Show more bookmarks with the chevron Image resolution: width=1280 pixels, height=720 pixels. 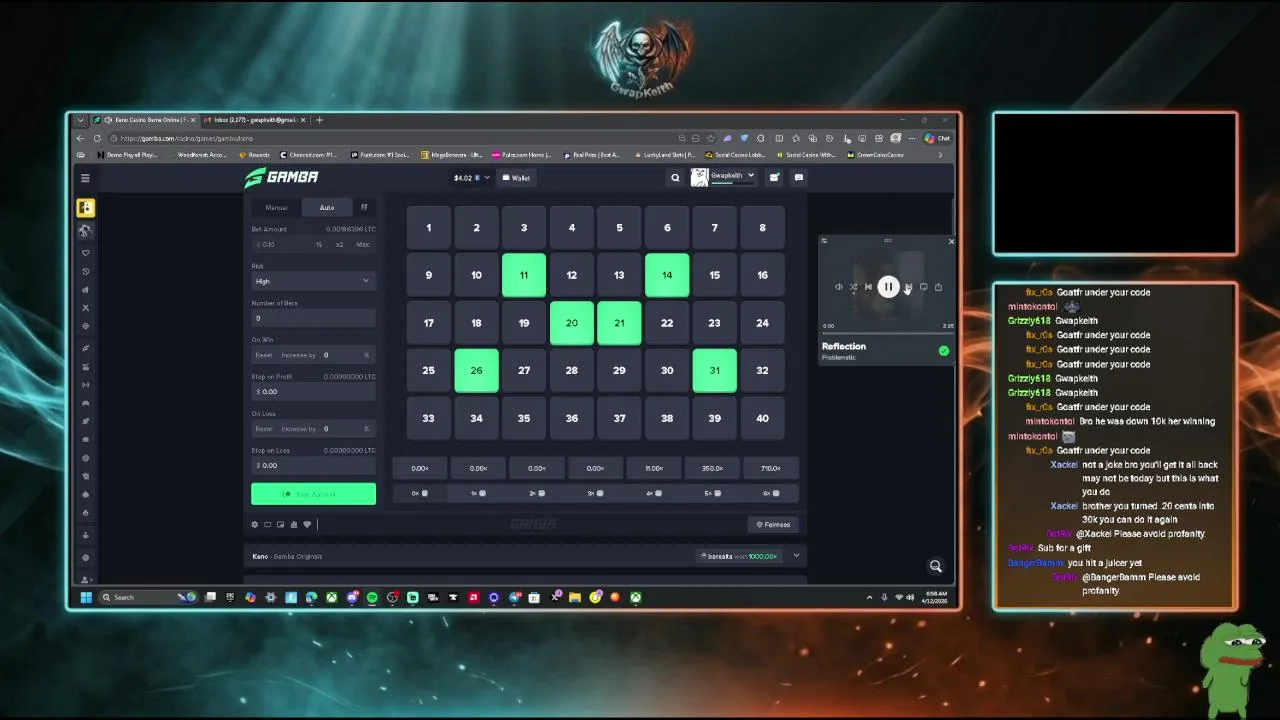939,155
